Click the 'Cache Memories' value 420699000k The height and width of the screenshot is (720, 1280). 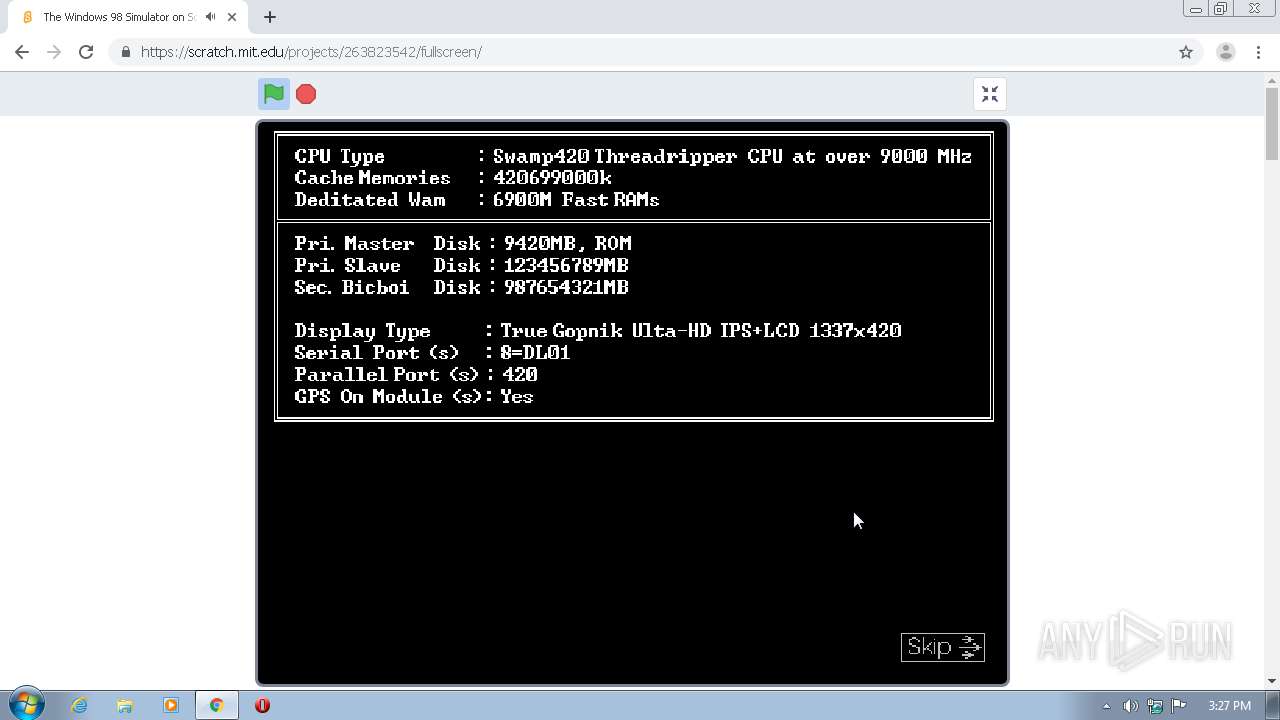pyautogui.click(x=552, y=178)
